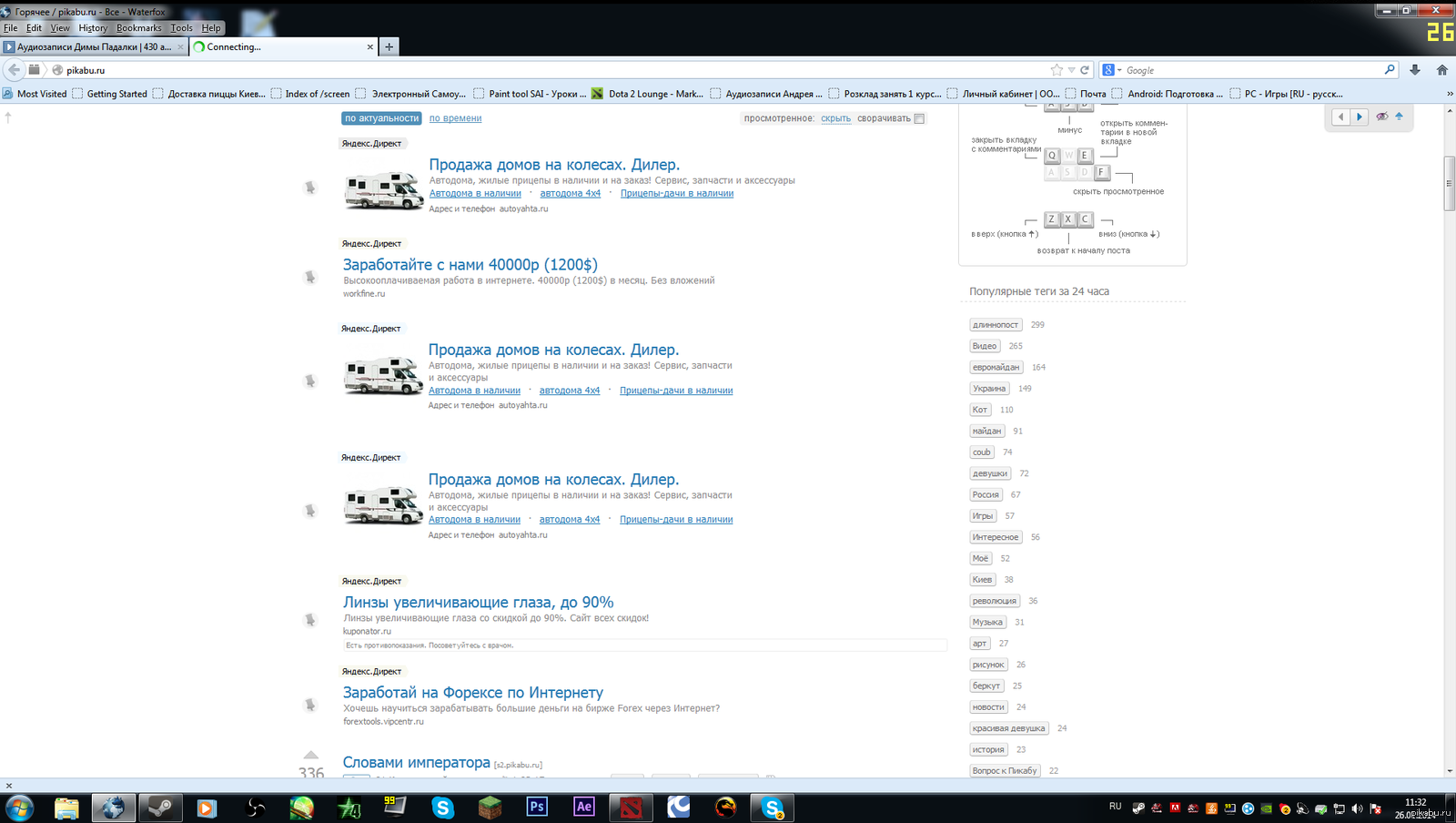
Task: Click the vertical scrollbar thumb
Action: [x=1450, y=183]
